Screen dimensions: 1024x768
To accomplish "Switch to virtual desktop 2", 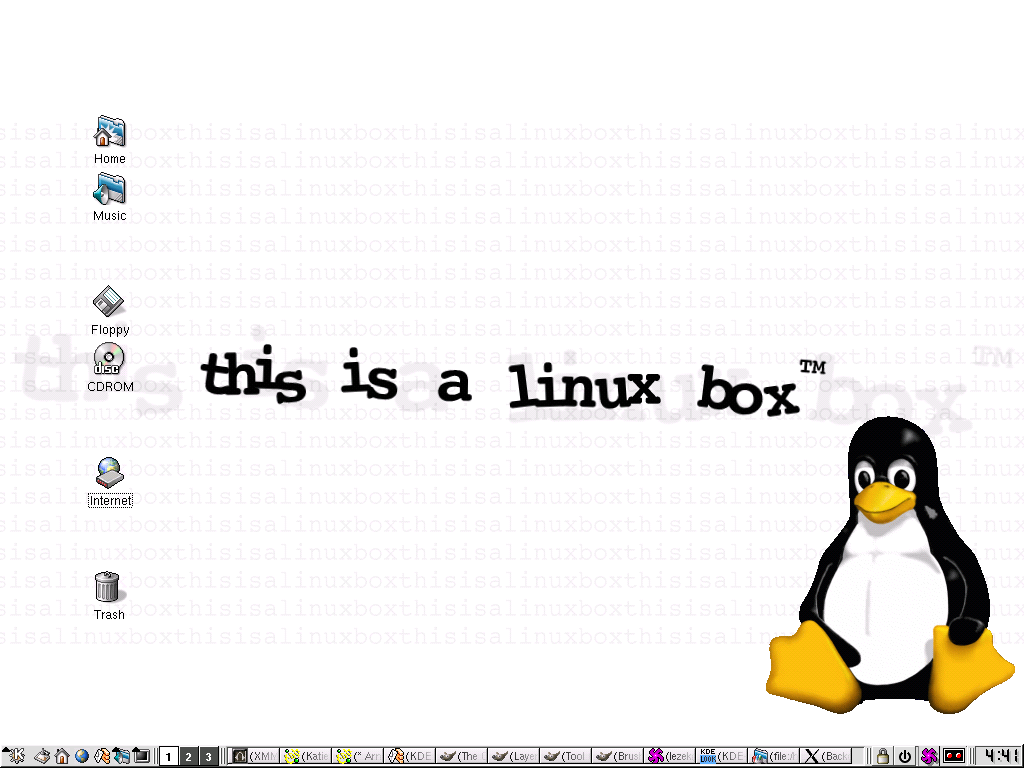I will pos(188,756).
